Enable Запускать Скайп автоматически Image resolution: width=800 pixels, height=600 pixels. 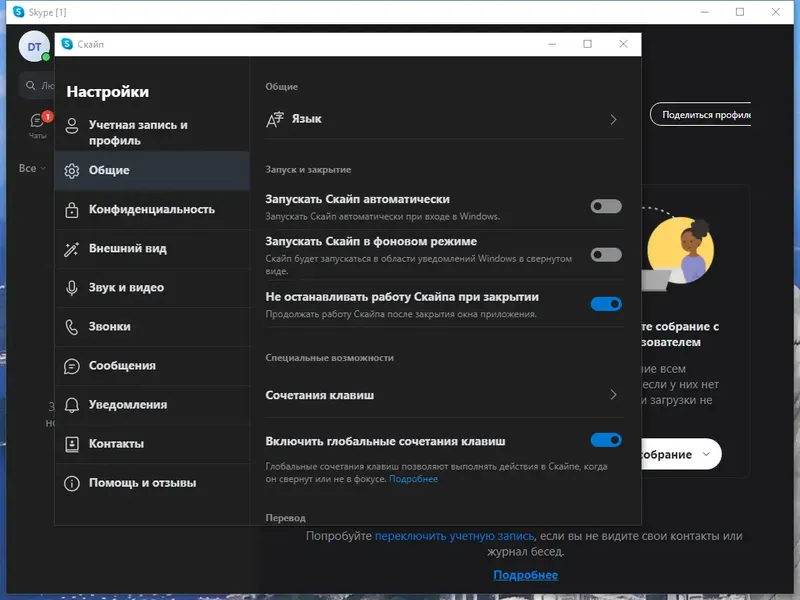[606, 204]
